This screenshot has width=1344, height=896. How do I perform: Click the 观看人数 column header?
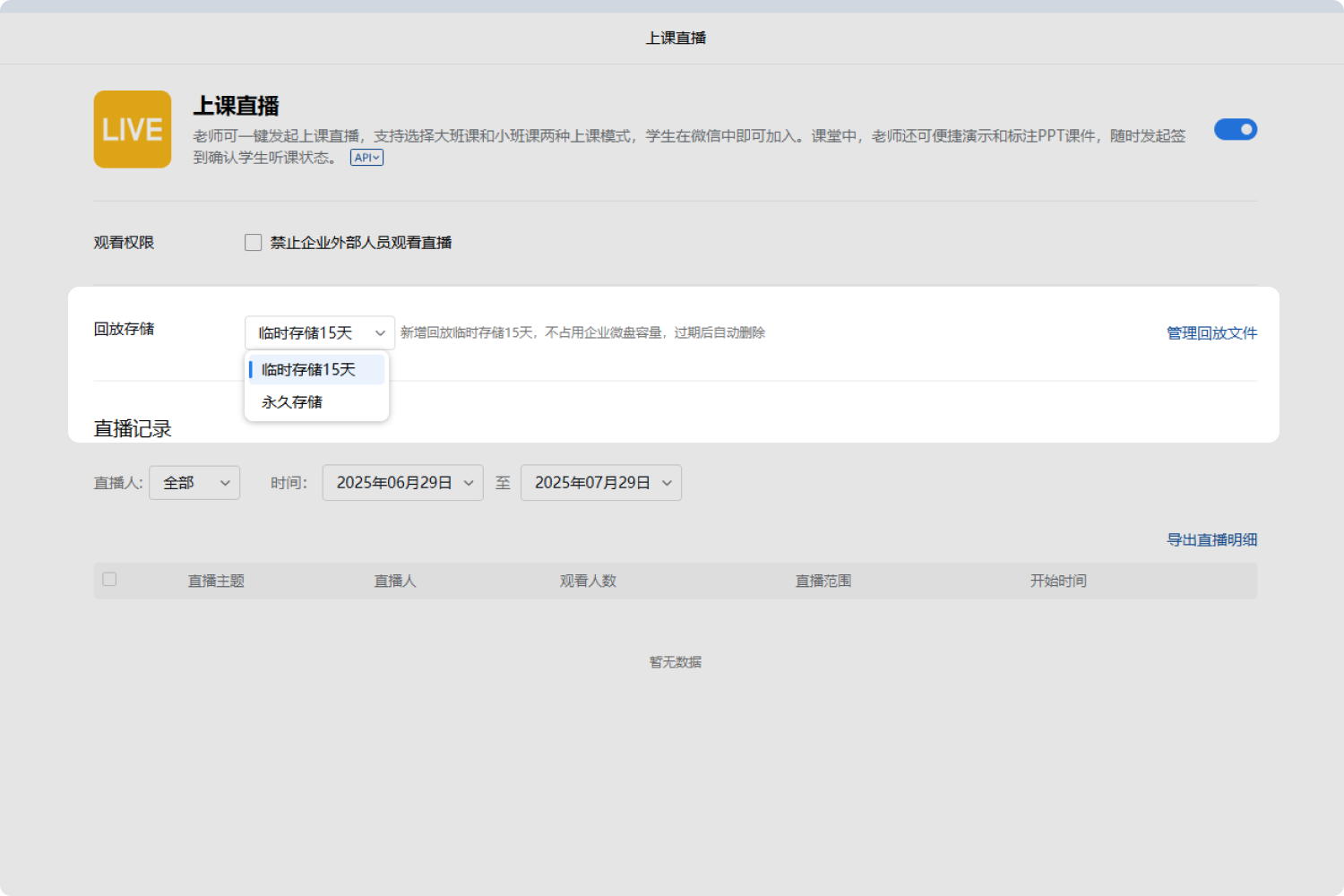588,582
